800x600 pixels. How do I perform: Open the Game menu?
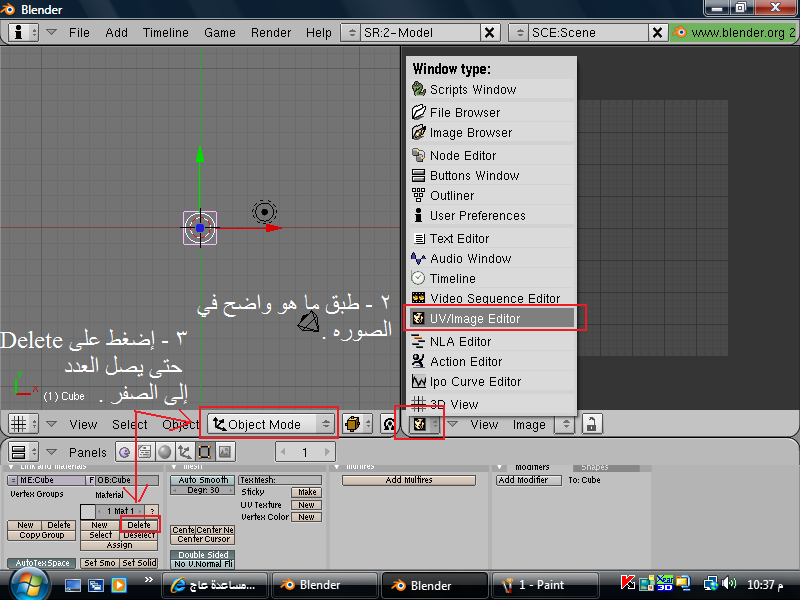coord(220,33)
